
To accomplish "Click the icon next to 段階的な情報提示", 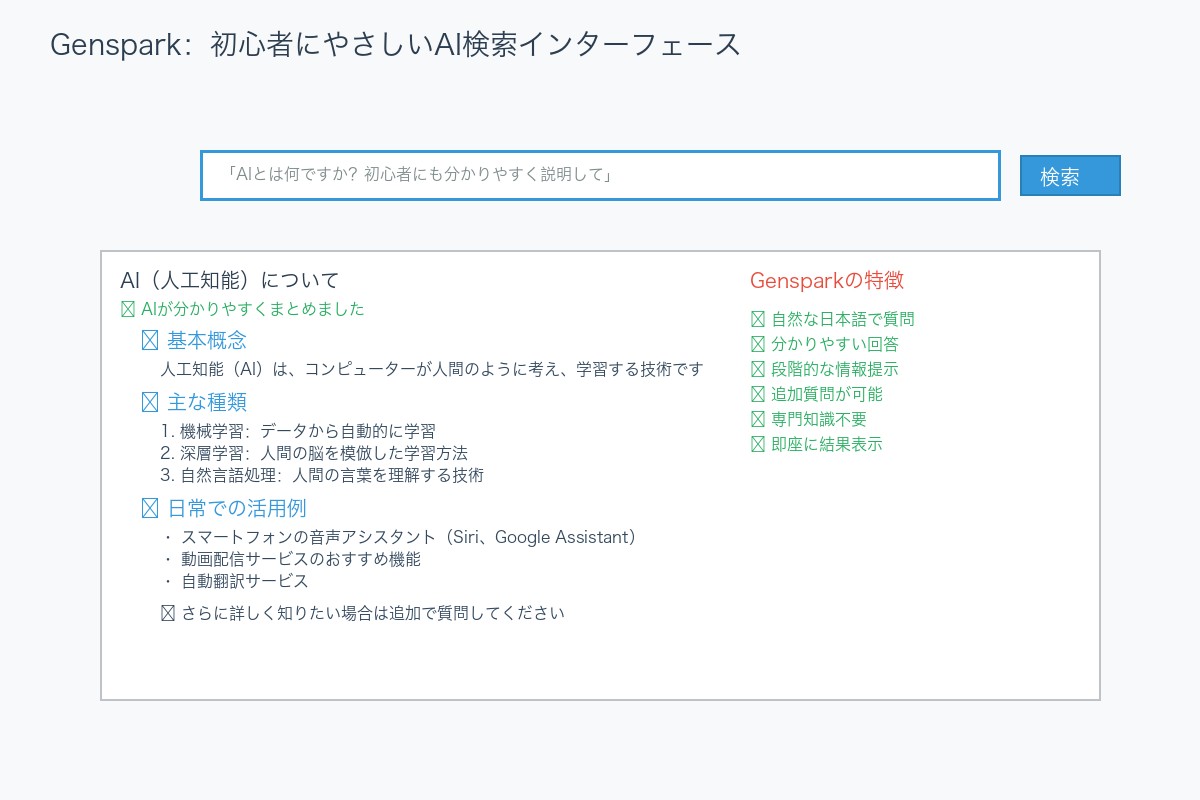I will pos(757,370).
